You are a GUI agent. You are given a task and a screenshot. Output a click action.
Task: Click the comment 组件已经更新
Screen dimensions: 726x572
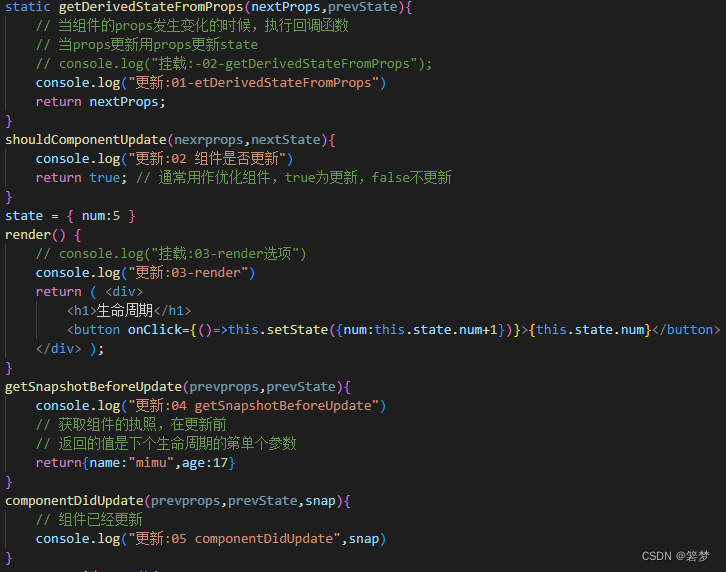(x=89, y=520)
